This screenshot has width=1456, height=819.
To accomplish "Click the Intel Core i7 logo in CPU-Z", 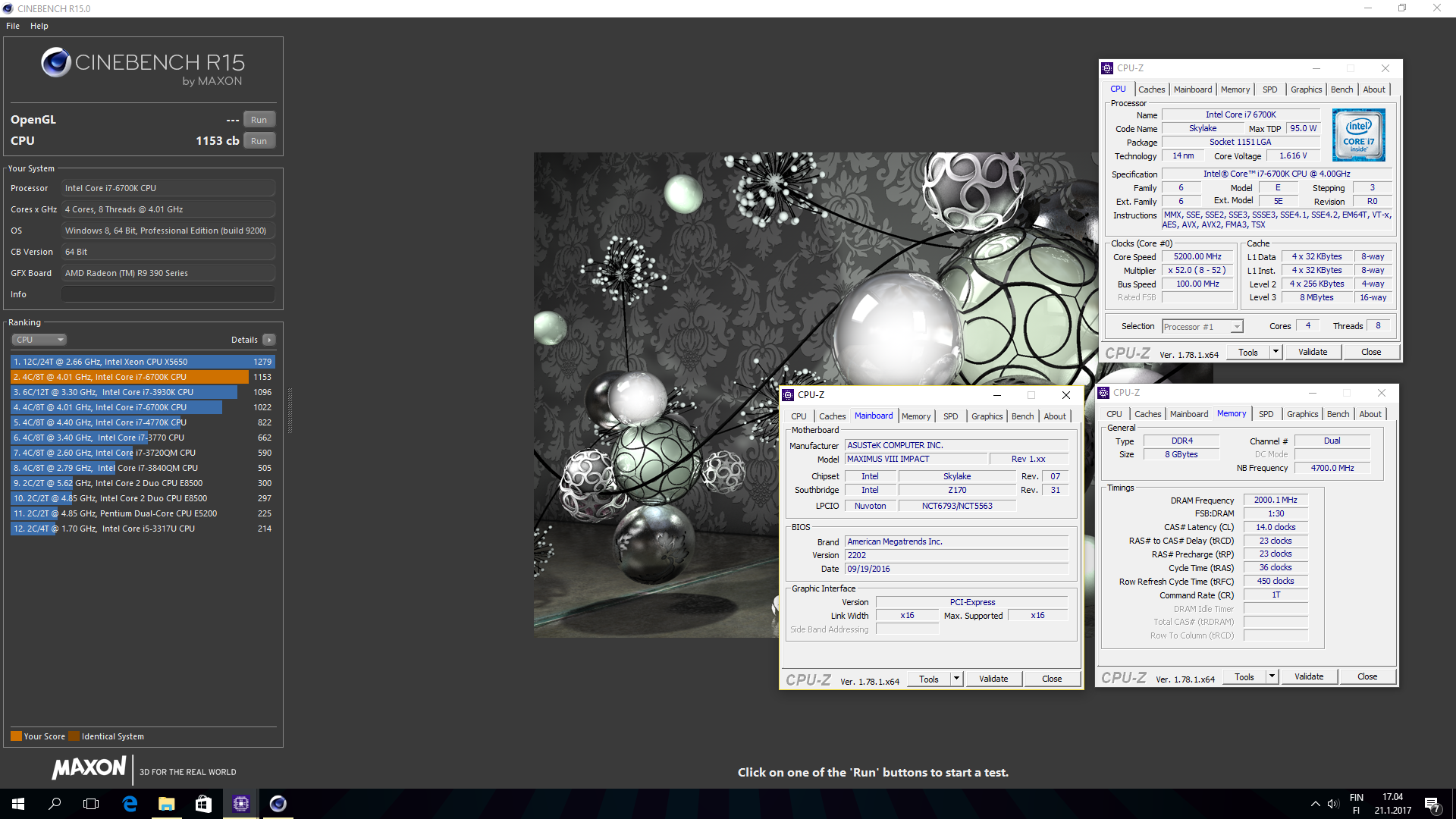I will [x=1359, y=134].
